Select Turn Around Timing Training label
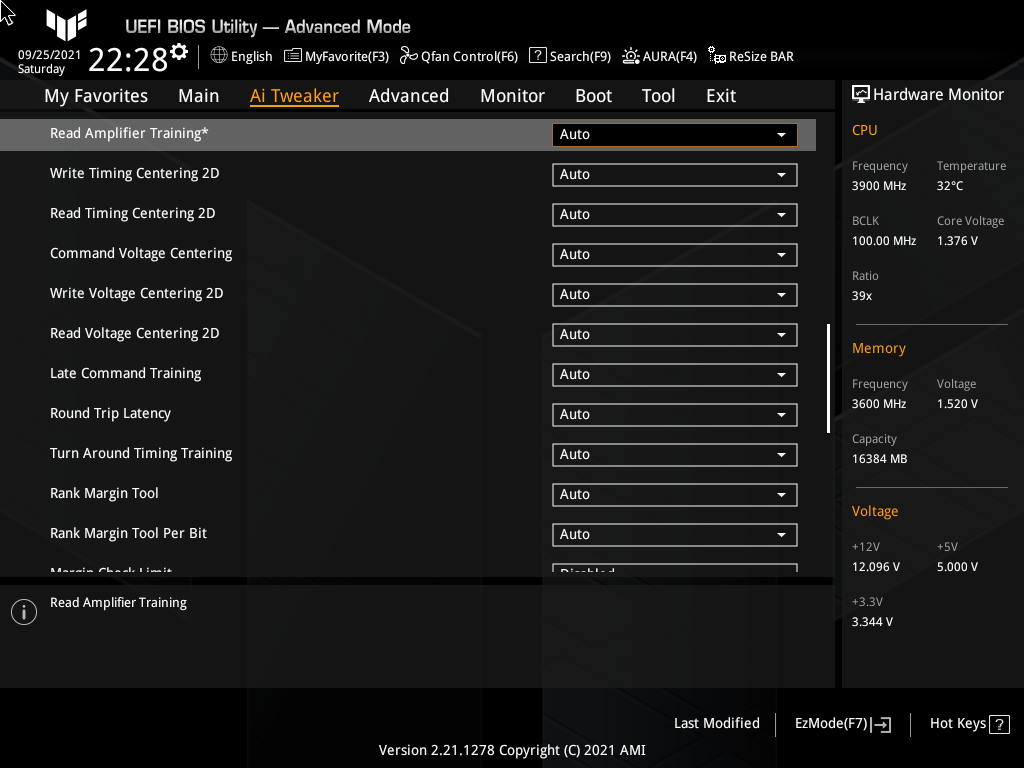Viewport: 1024px width, 768px height. point(141,453)
